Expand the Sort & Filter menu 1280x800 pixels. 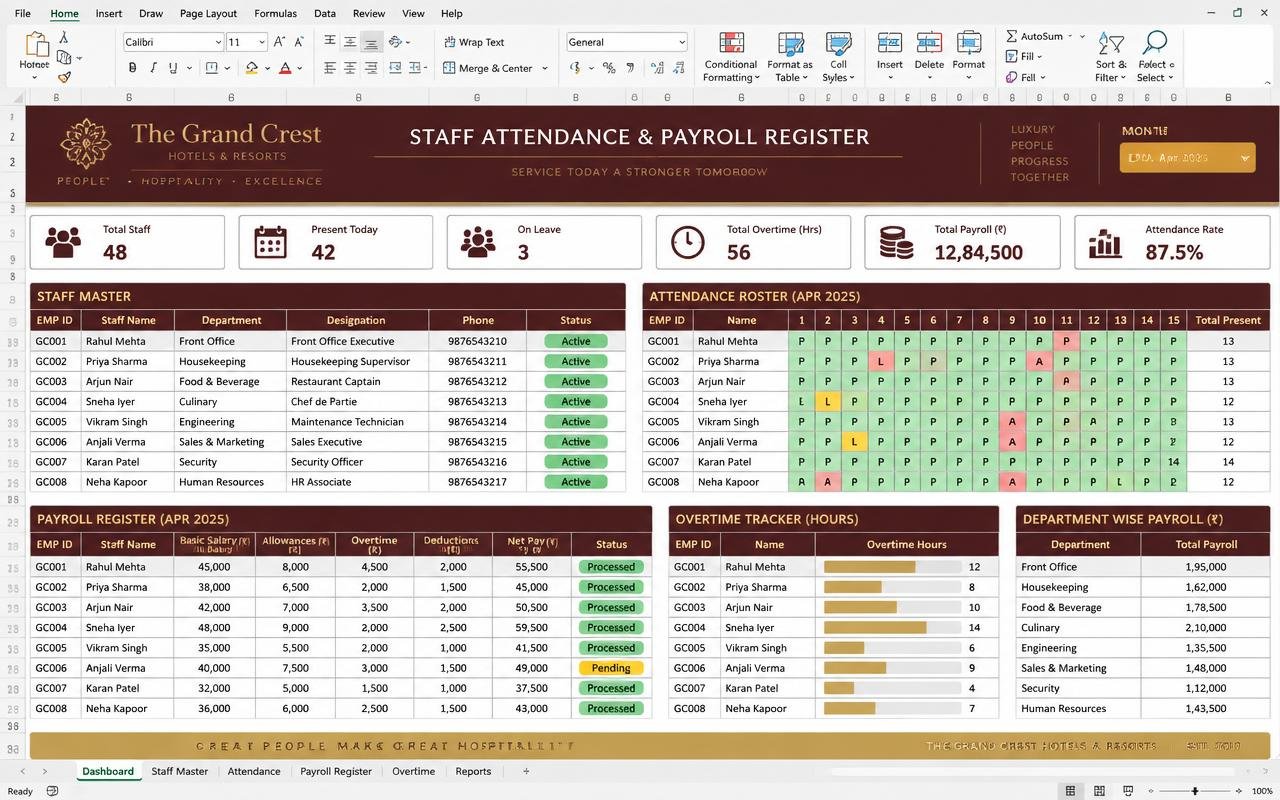(x=1110, y=57)
